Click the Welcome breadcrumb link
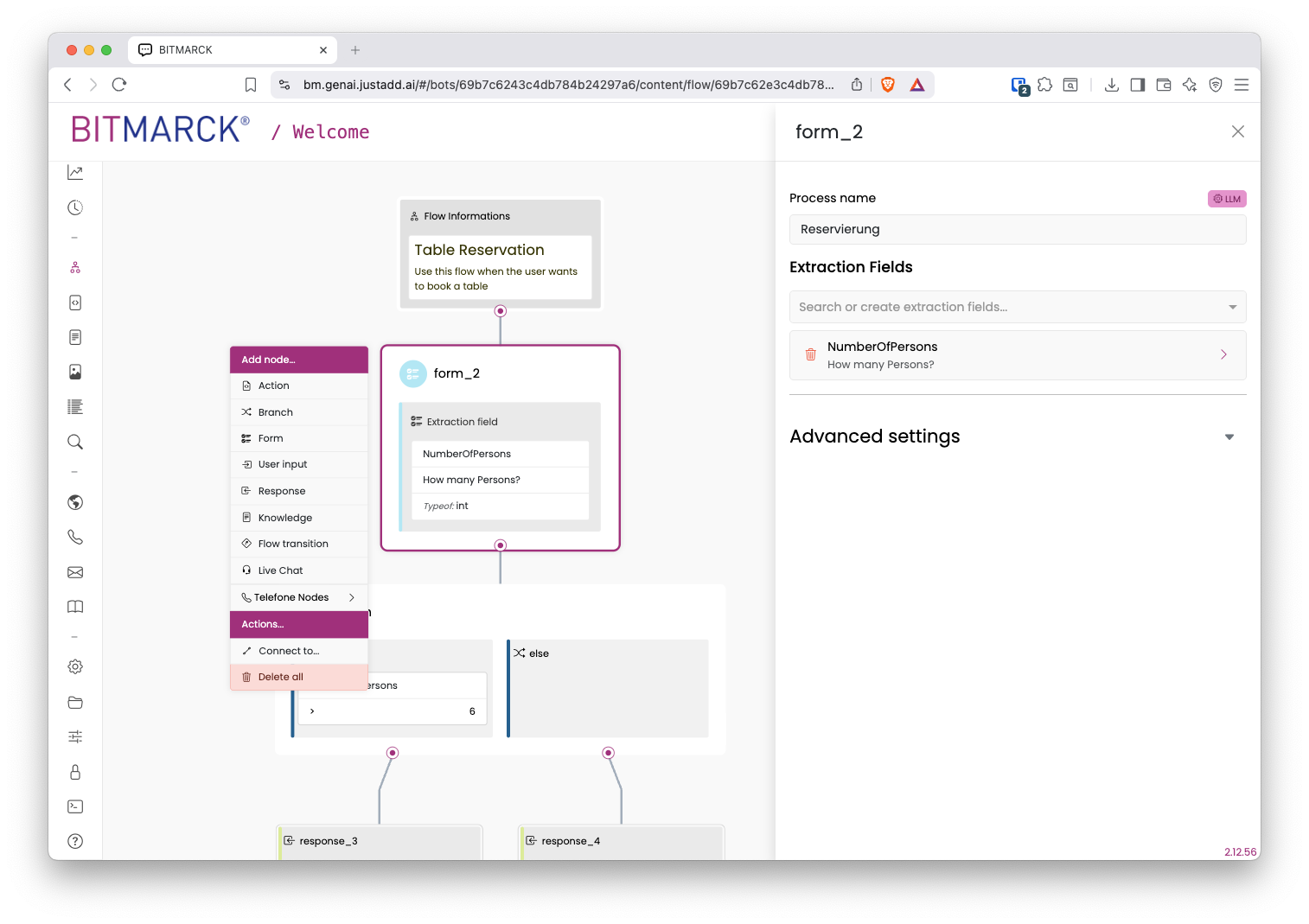Screen dimensions: 1309x924 click(331, 132)
